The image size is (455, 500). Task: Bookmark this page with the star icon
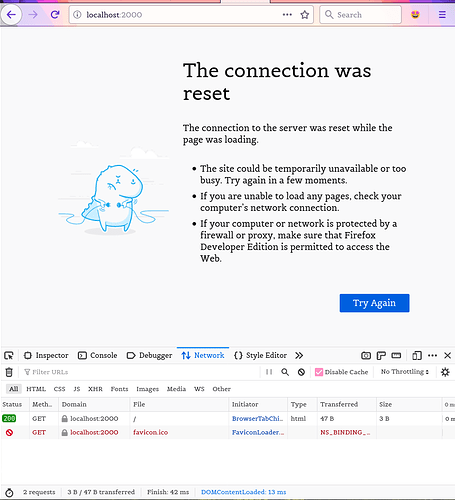[x=304, y=15]
